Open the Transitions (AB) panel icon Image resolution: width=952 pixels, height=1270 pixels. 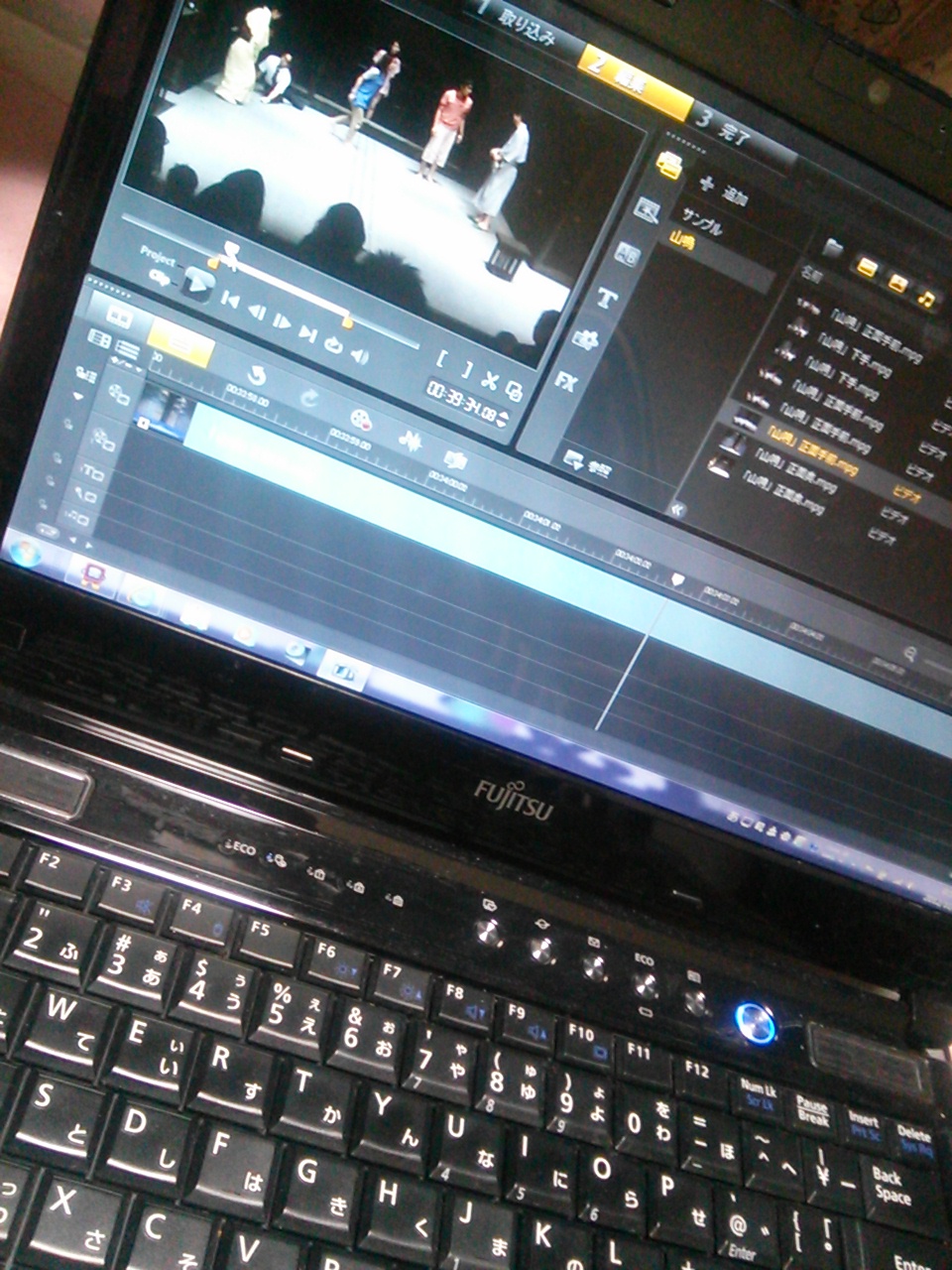click(x=627, y=254)
